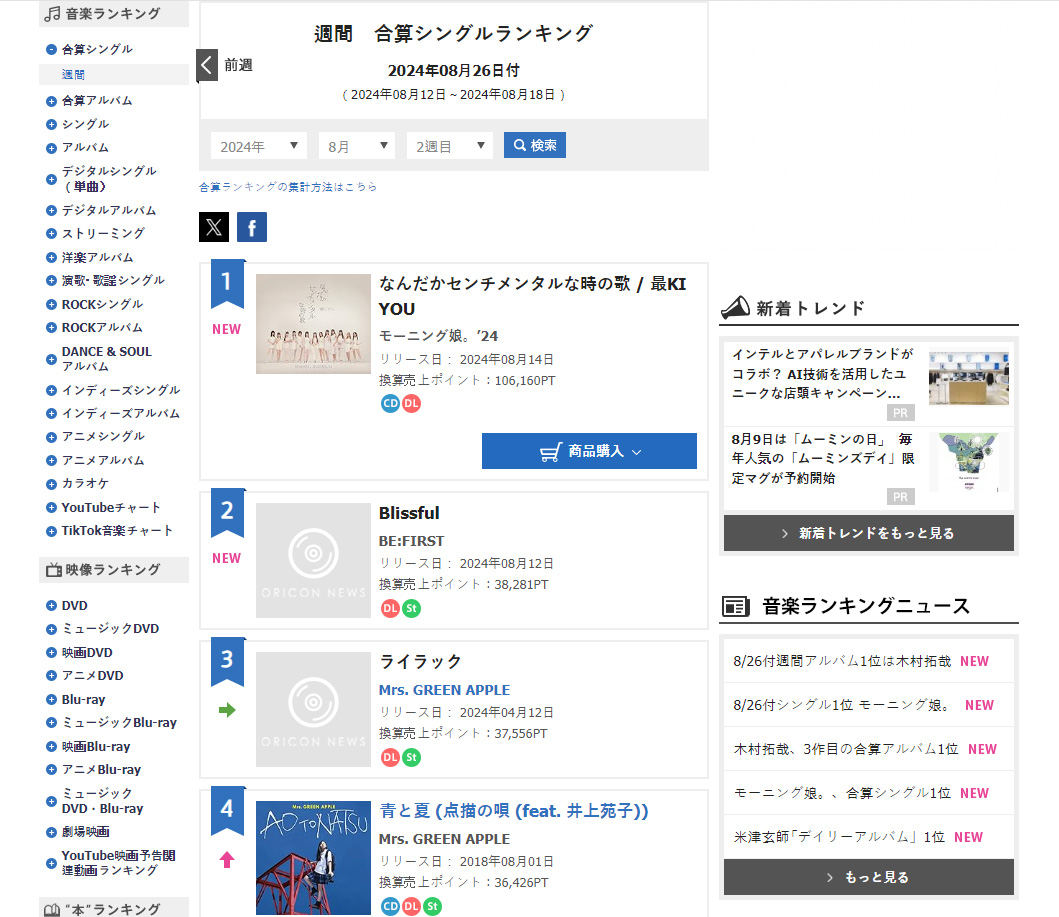Viewport: 1059px width, 917px height.
Task: Click plus icon beside ストリーミング
Action: click(x=51, y=234)
